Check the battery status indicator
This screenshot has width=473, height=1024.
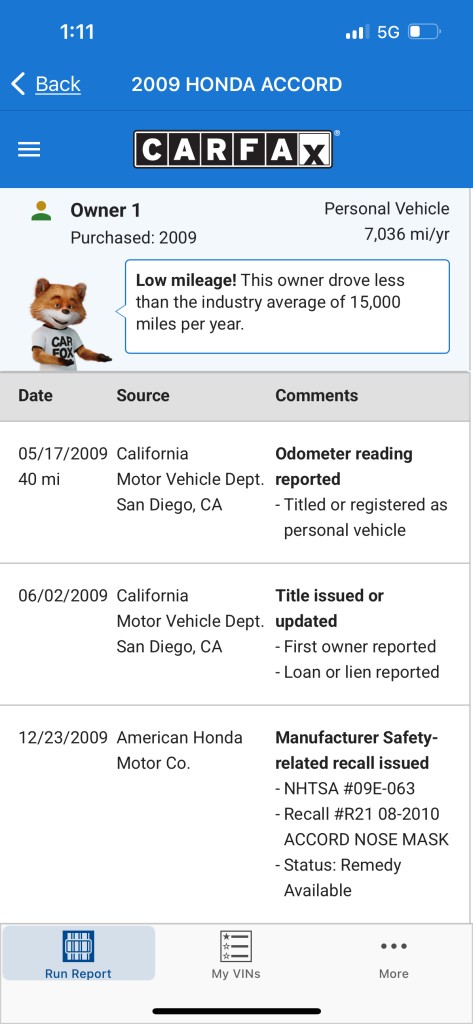424,31
